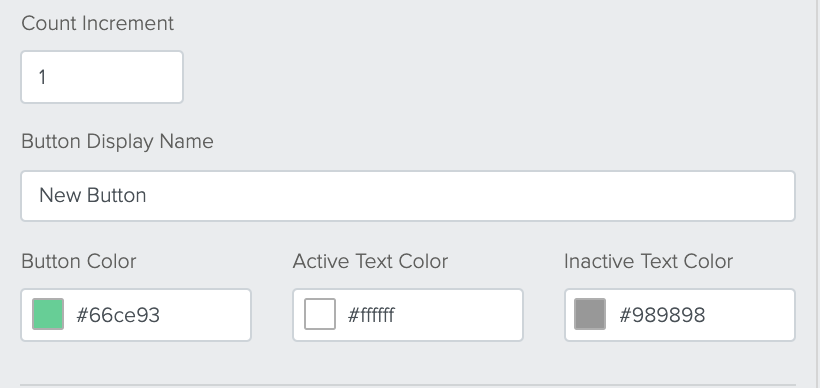This screenshot has height=388, width=820.
Task: Click the Button Color label
Action: coord(78,261)
